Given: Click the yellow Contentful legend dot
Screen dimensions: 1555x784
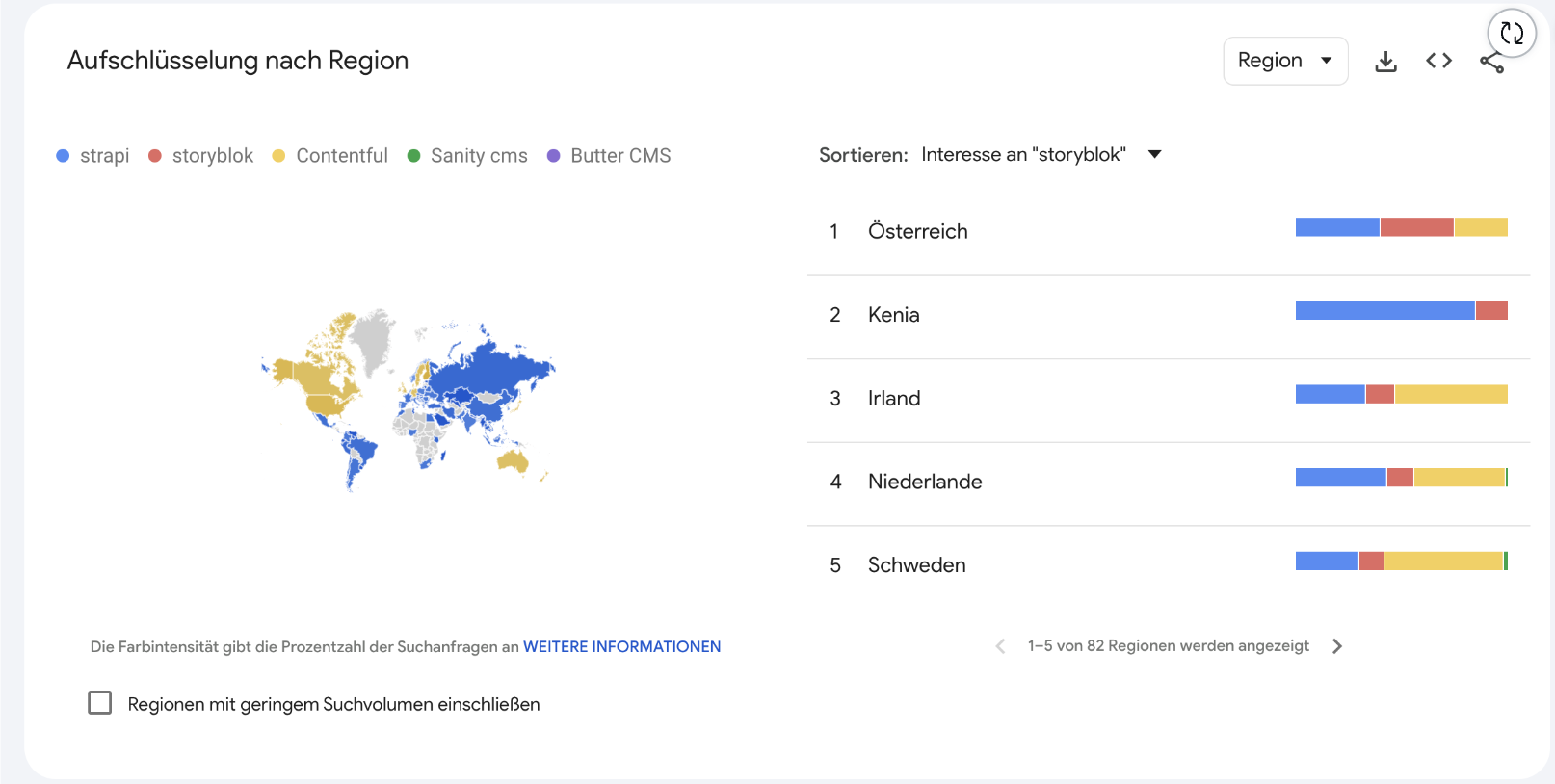Looking at the screenshot, I should pos(278,156).
